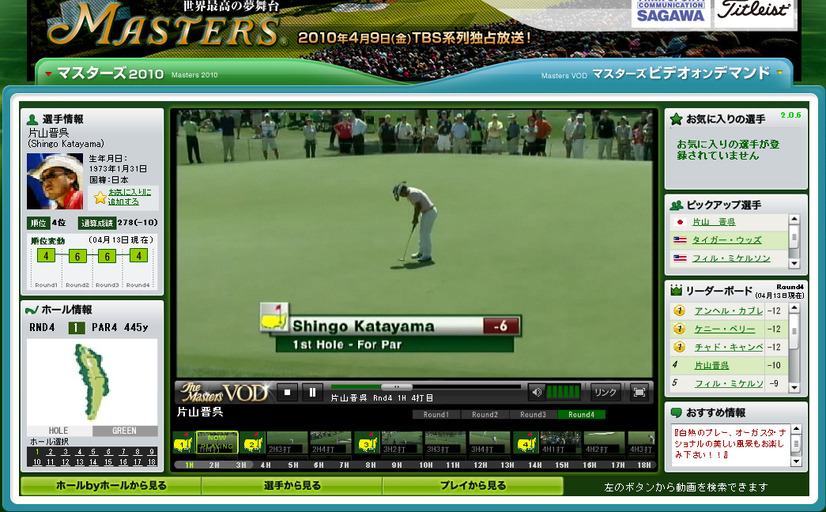Jump to 12H on hole timeline
Image resolution: width=826 pixels, height=512 pixels.
(480, 465)
